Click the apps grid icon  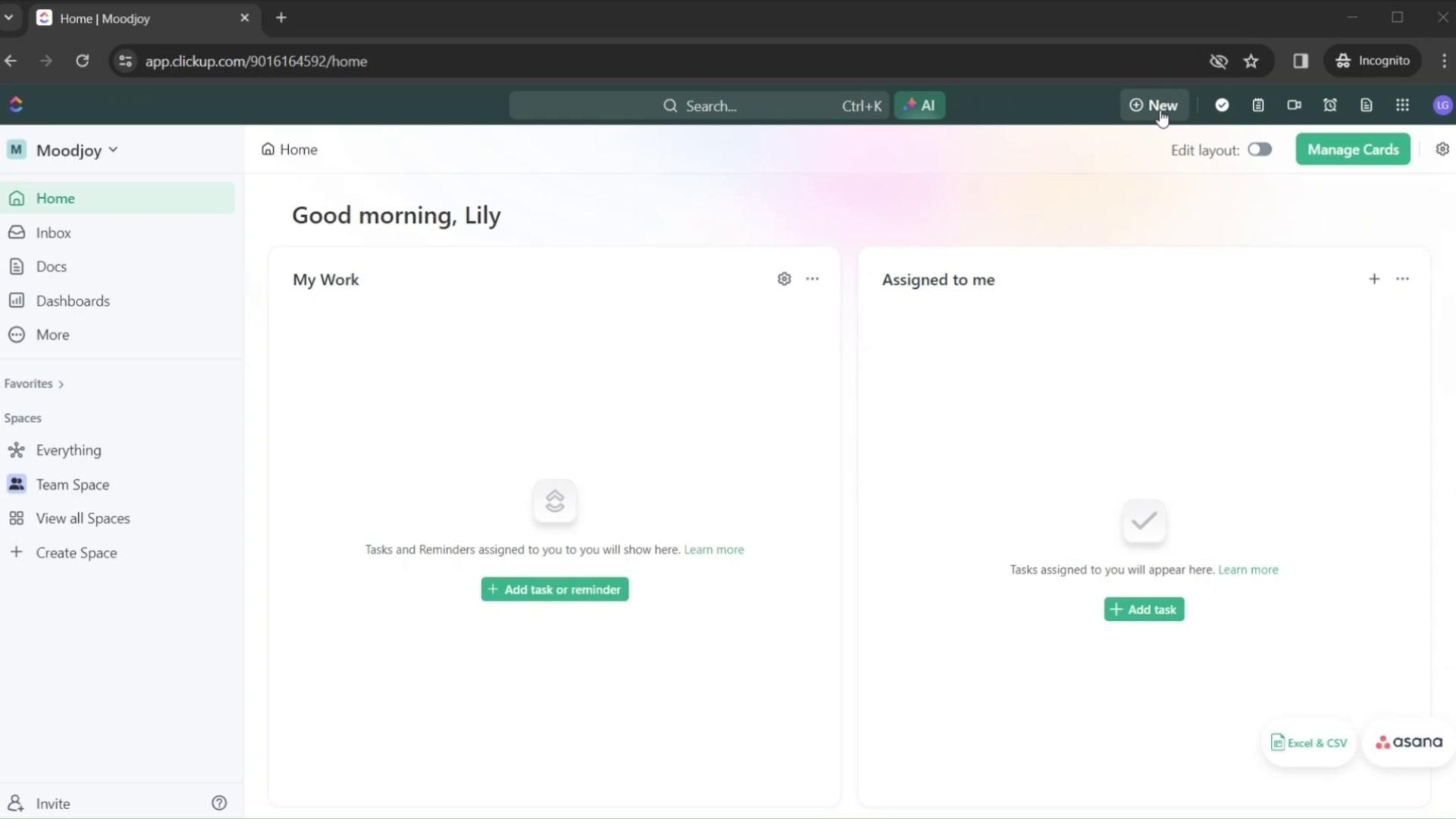pyautogui.click(x=1402, y=105)
